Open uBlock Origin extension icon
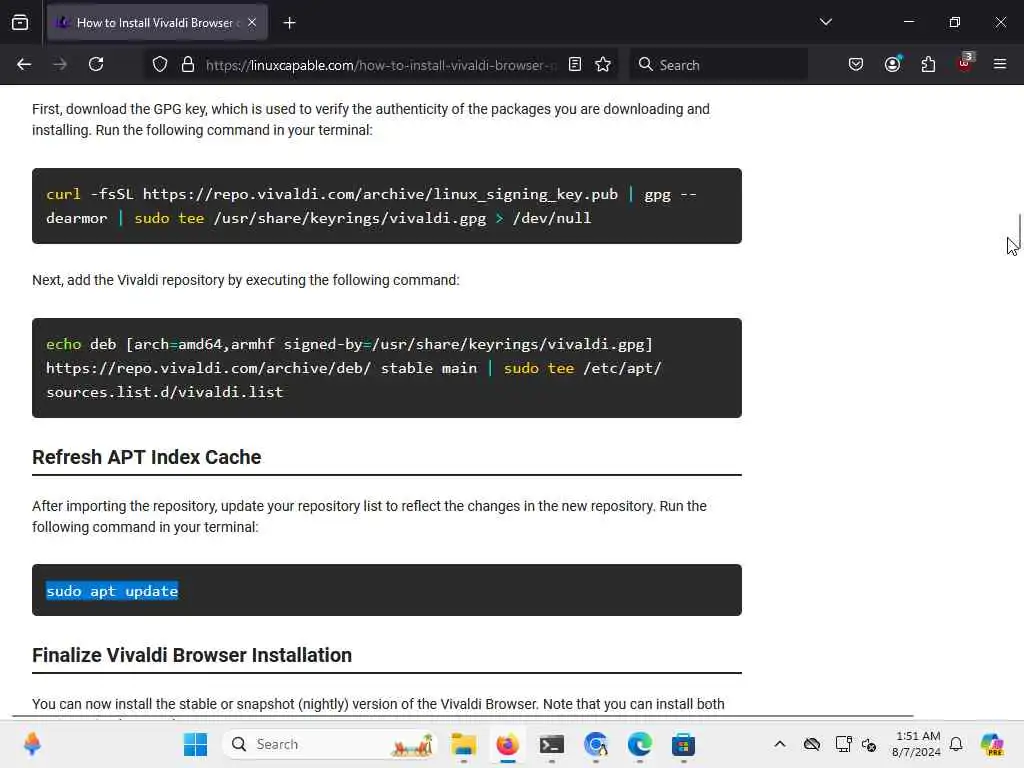Screen dimensions: 1024x768 (965, 63)
